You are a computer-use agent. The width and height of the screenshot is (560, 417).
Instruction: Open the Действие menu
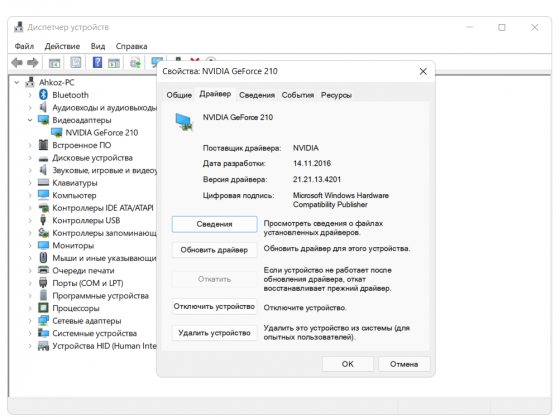(62, 46)
